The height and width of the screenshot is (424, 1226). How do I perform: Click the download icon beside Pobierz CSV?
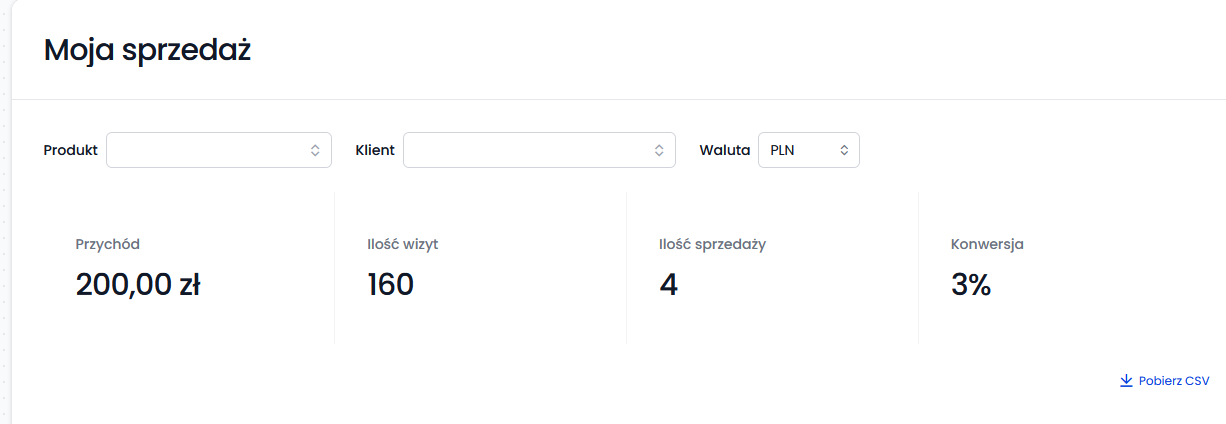coord(1126,381)
